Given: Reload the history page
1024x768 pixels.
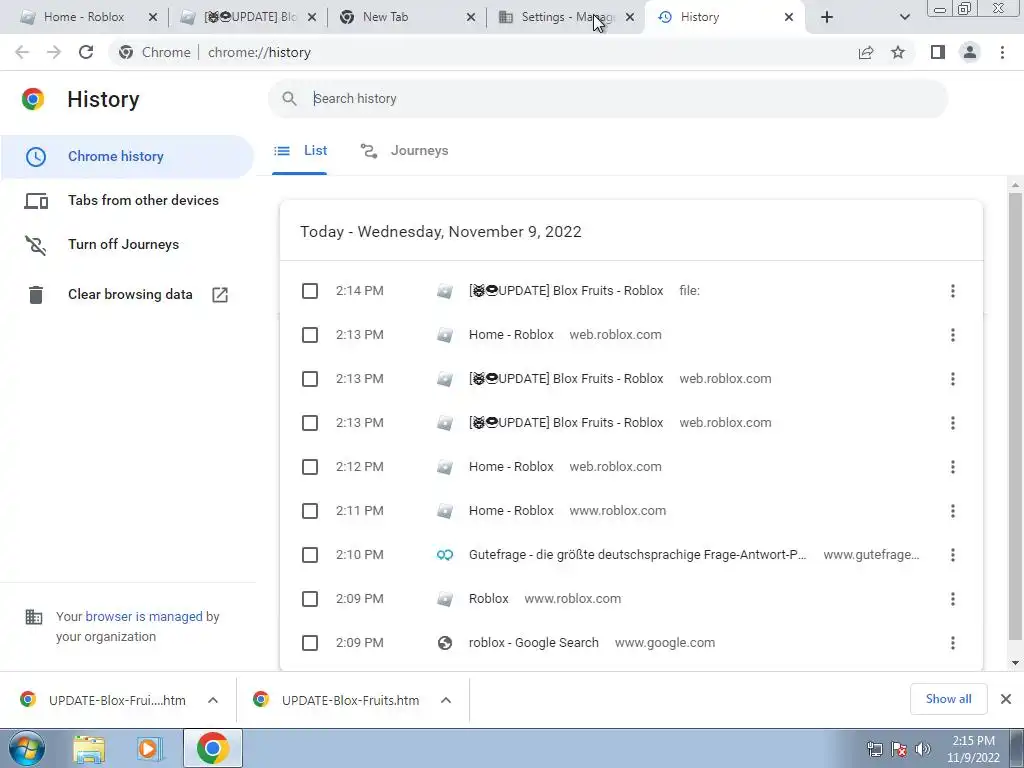Looking at the screenshot, I should point(86,52).
